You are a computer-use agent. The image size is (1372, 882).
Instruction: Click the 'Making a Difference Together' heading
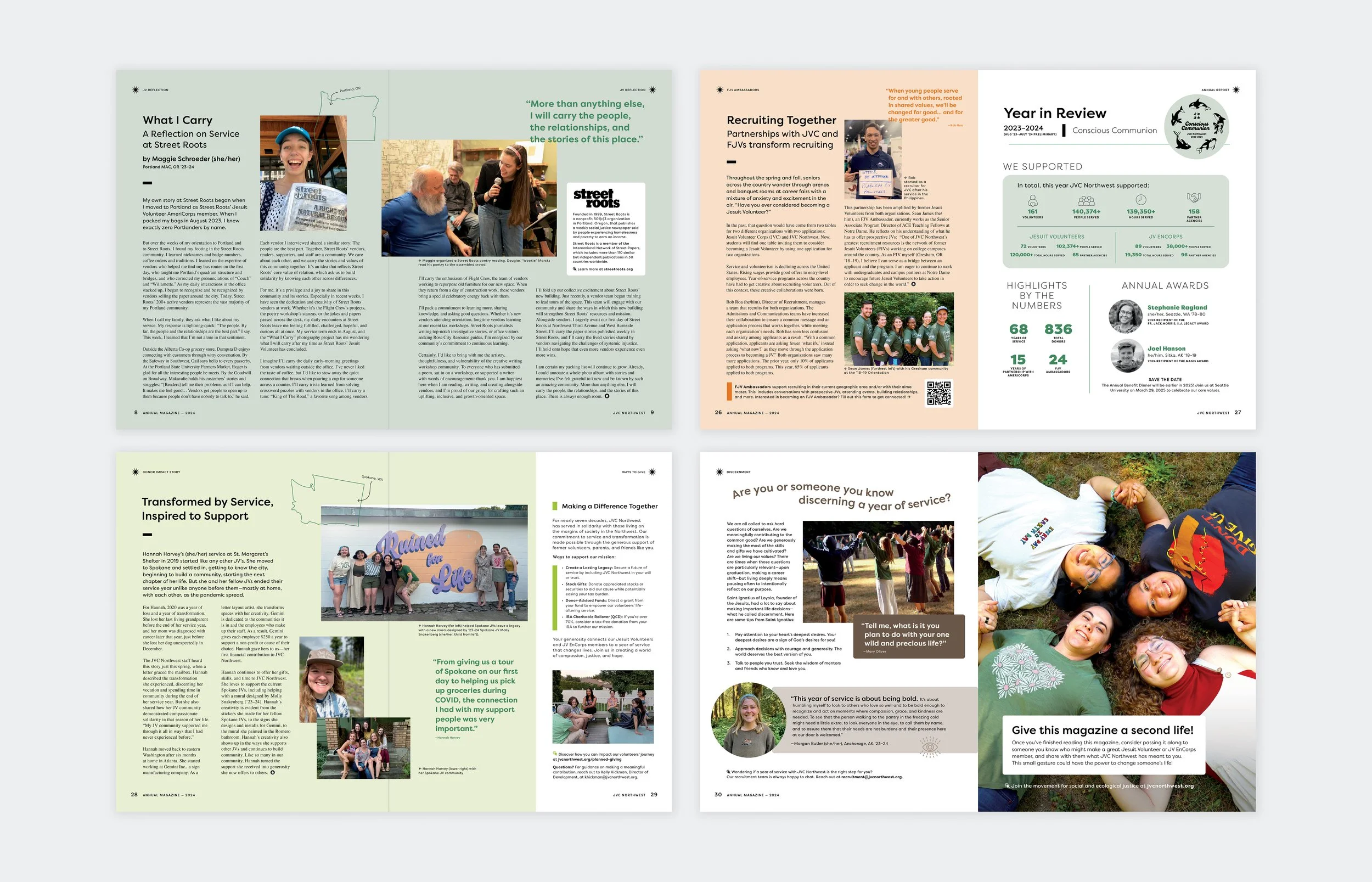(x=609, y=506)
